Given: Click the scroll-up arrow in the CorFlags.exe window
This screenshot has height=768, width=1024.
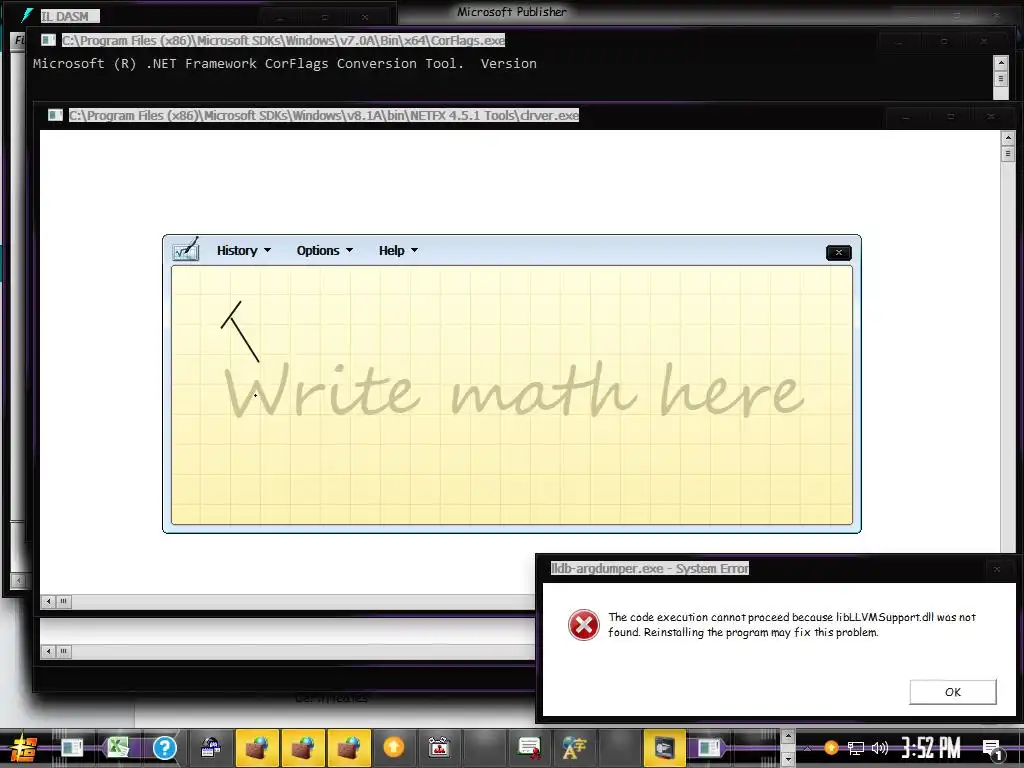Looking at the screenshot, I should pyautogui.click(x=1000, y=63).
